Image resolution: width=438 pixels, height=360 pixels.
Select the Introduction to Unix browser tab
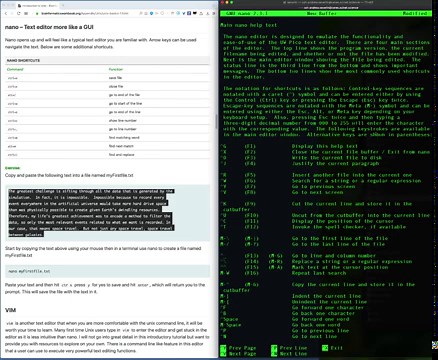click(x=37, y=6)
